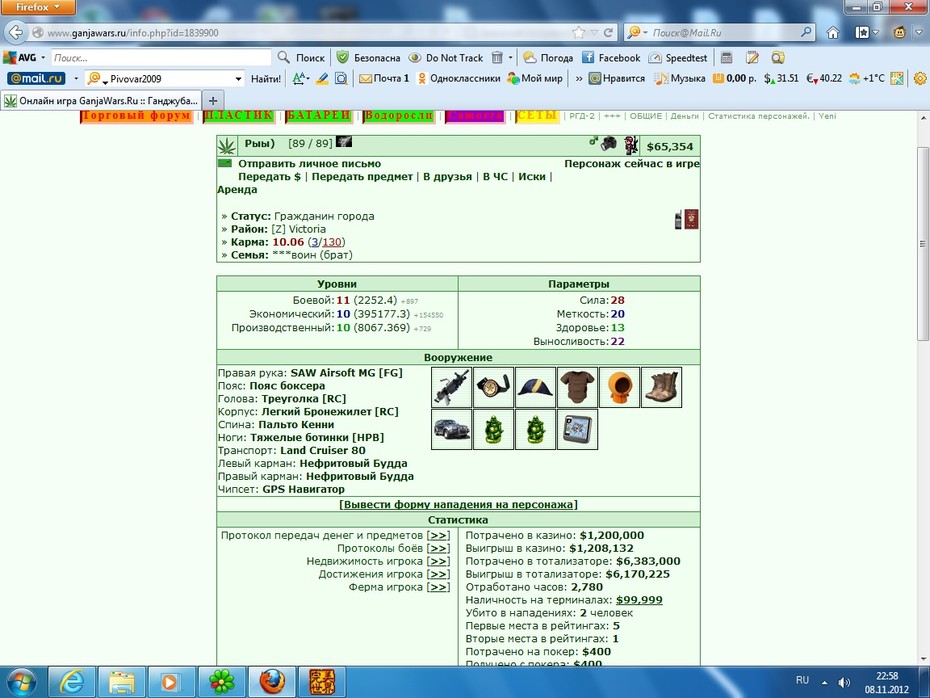Click the Land Cruiser 80 car icon
Viewport: 930px width, 698px height.
(x=451, y=429)
